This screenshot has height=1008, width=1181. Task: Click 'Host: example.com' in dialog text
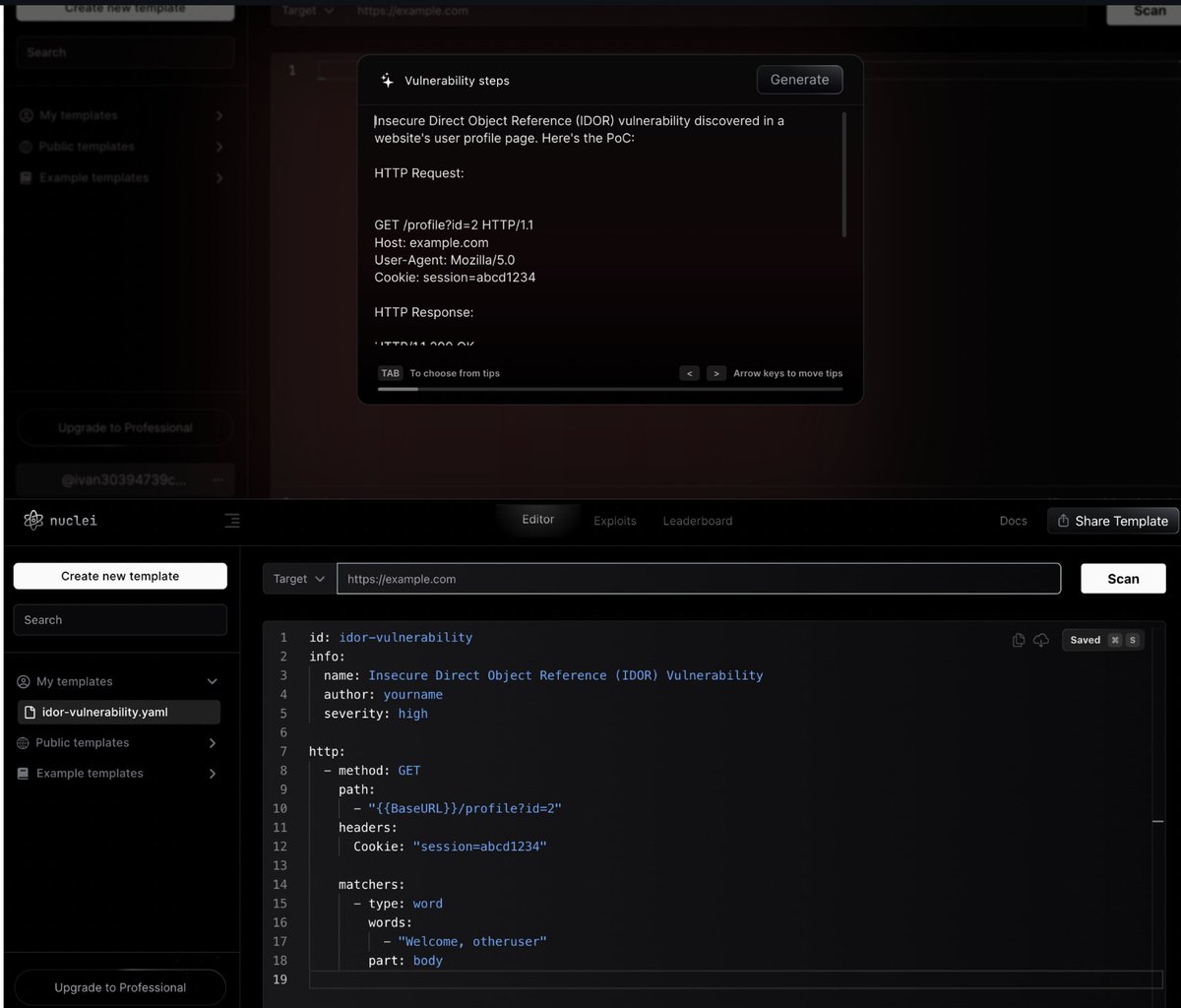(x=431, y=242)
